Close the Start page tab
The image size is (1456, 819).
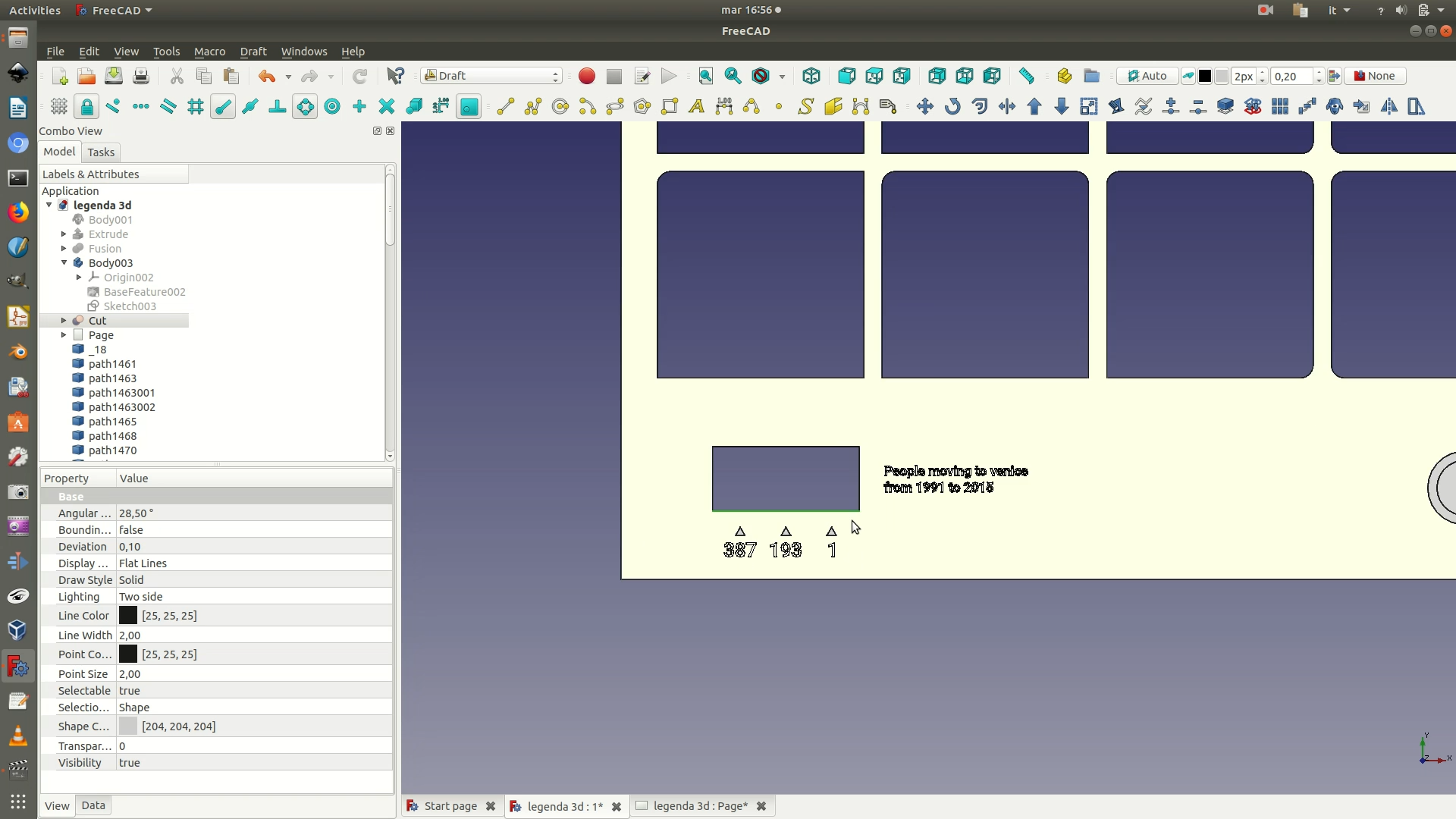coord(491,806)
